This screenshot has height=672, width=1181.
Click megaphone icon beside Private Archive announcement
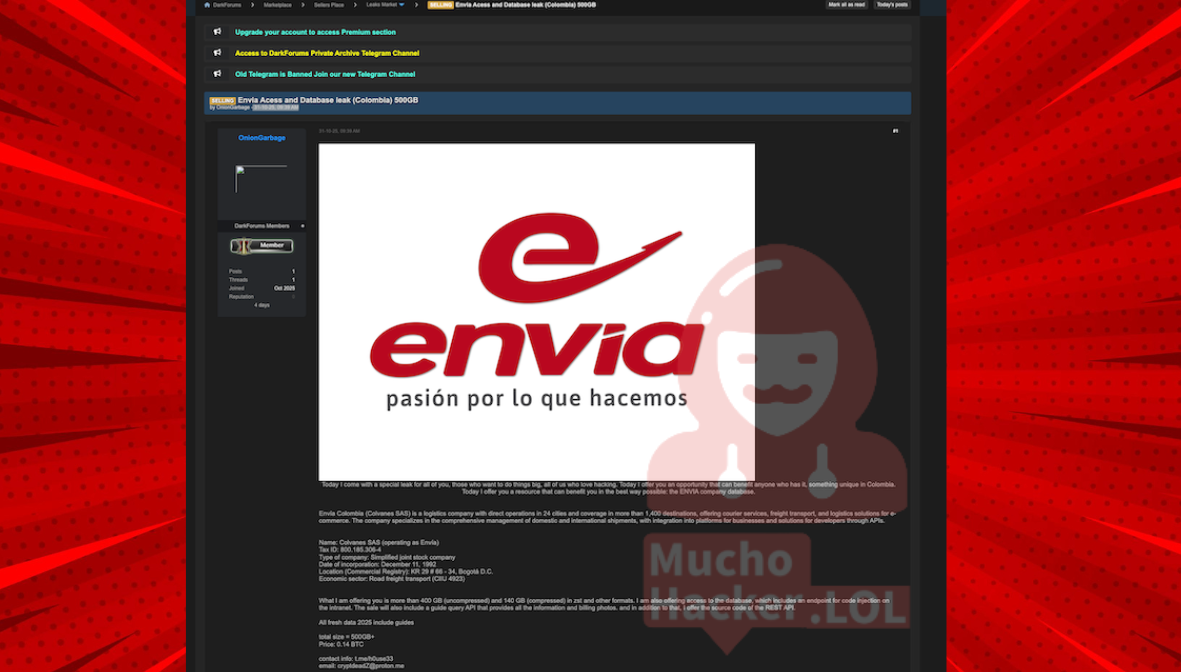click(217, 53)
